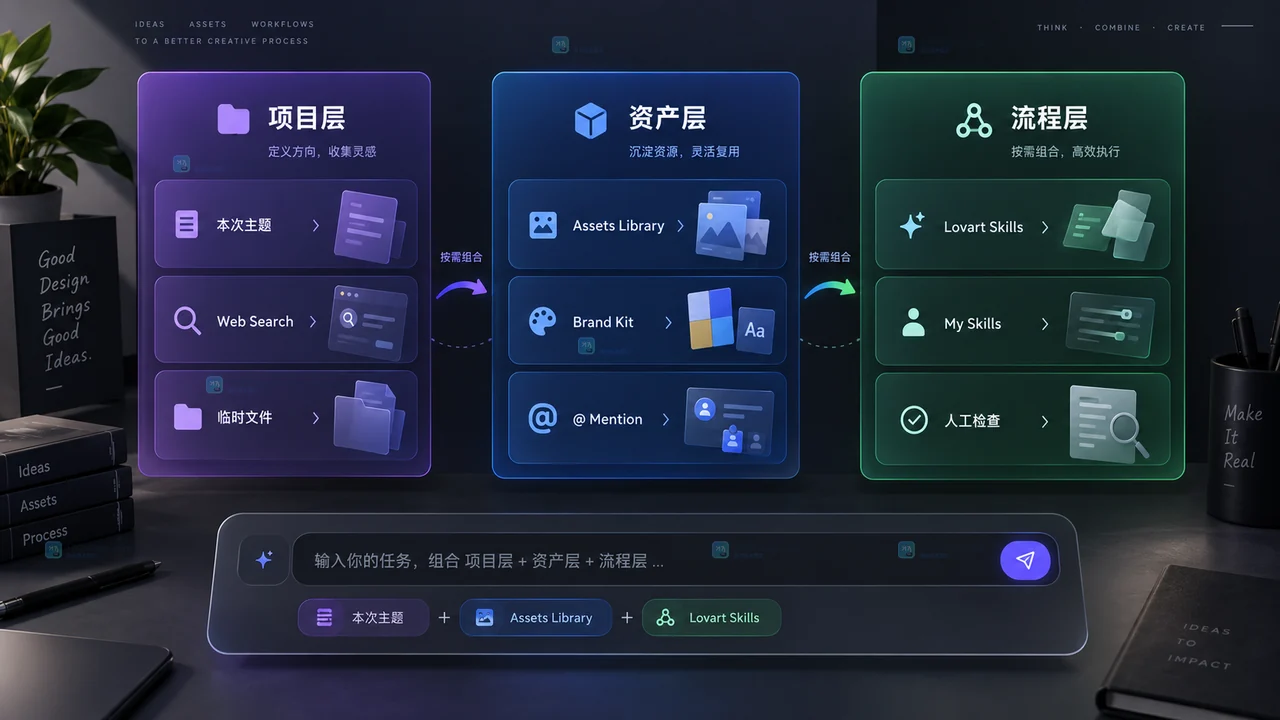Select the 资产层 panel title

pos(667,118)
